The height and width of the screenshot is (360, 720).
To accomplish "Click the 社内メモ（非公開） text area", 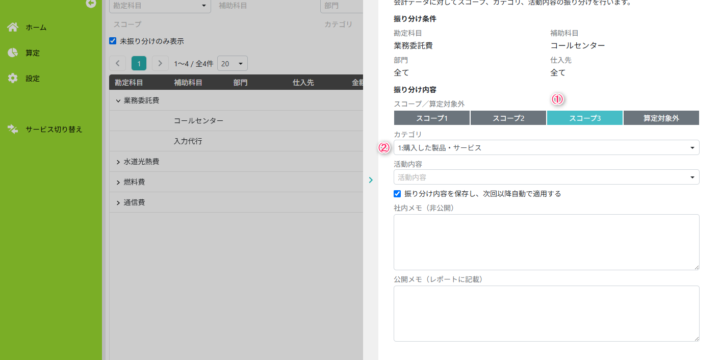I will click(x=546, y=242).
